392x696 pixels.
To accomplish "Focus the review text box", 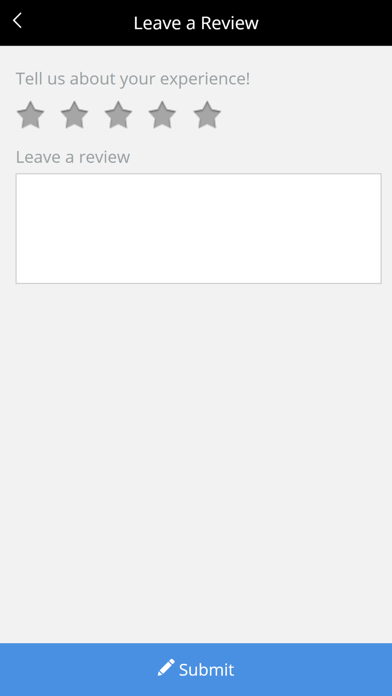I will tap(198, 228).
